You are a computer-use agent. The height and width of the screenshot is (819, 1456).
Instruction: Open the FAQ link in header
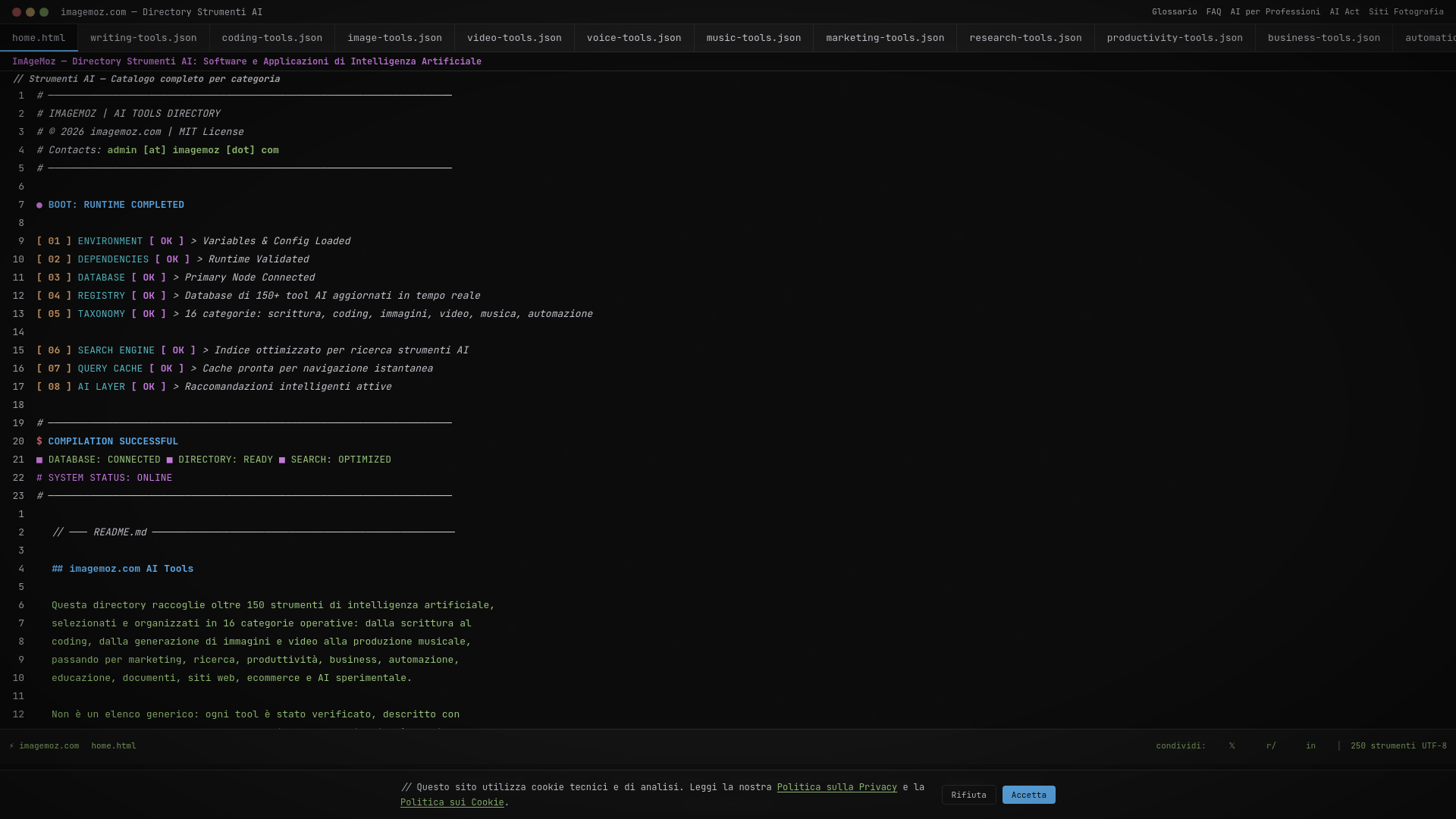[1213, 12]
